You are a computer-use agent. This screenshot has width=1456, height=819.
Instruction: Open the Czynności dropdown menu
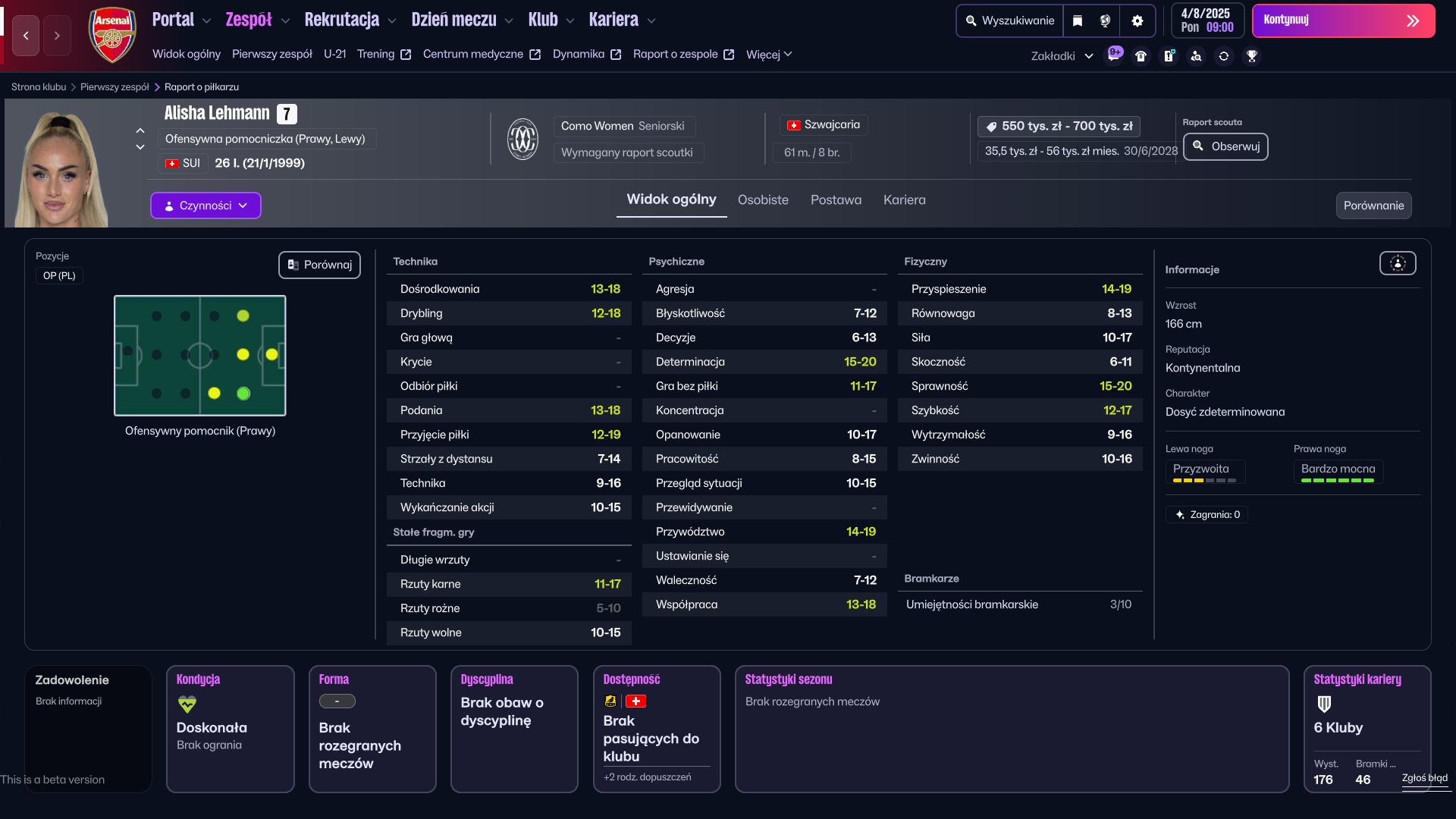205,206
